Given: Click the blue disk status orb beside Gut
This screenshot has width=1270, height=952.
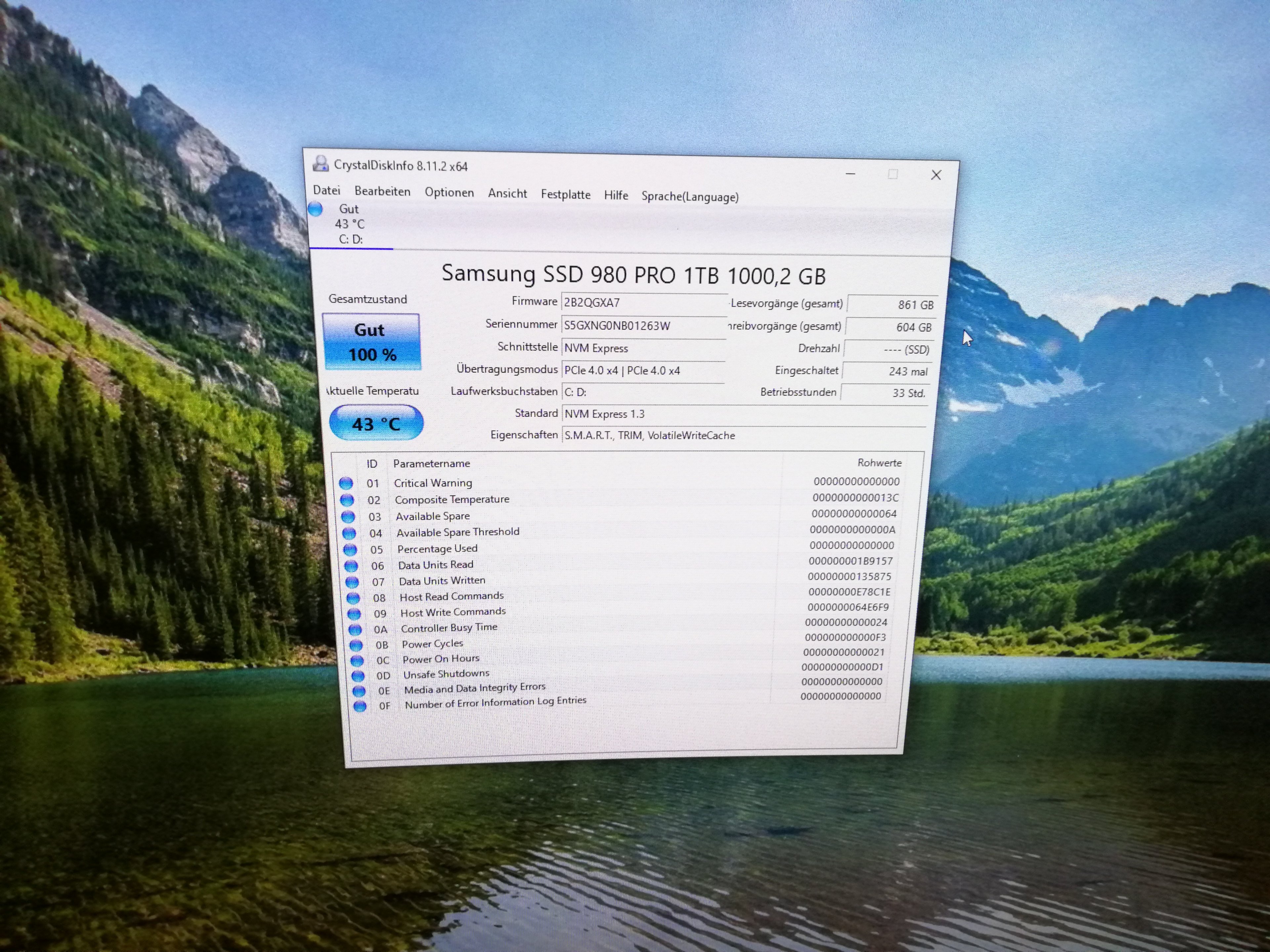Looking at the screenshot, I should pyautogui.click(x=315, y=210).
